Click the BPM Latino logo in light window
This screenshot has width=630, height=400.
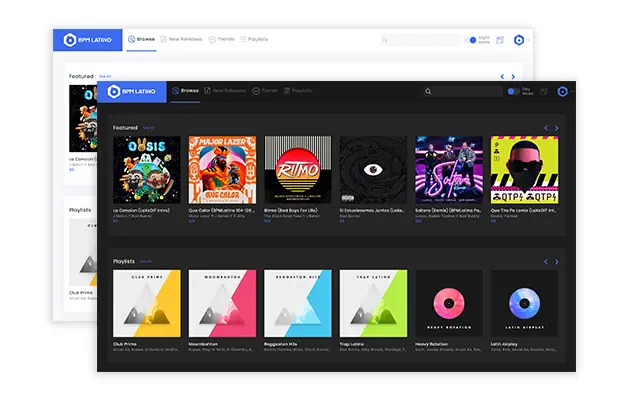tap(87, 40)
